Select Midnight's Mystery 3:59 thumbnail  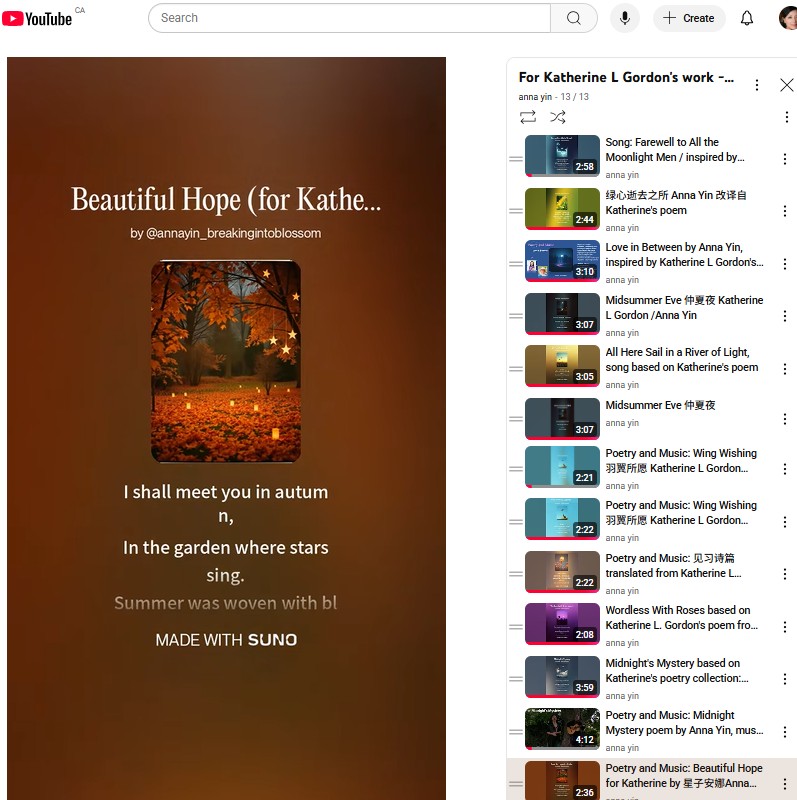(562, 676)
